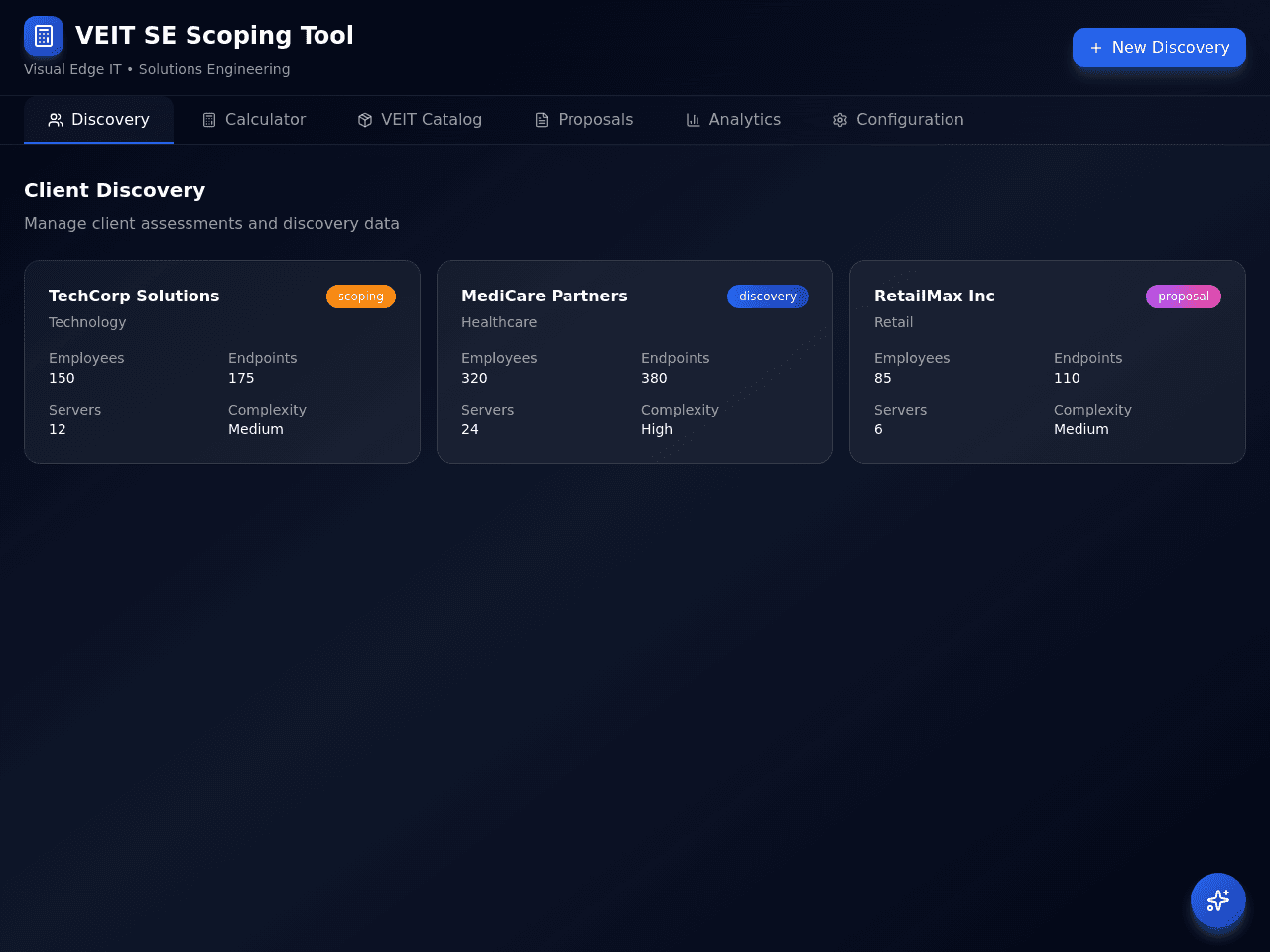The width and height of the screenshot is (1270, 952).
Task: View the Analytics tab
Action: pyautogui.click(x=733, y=120)
